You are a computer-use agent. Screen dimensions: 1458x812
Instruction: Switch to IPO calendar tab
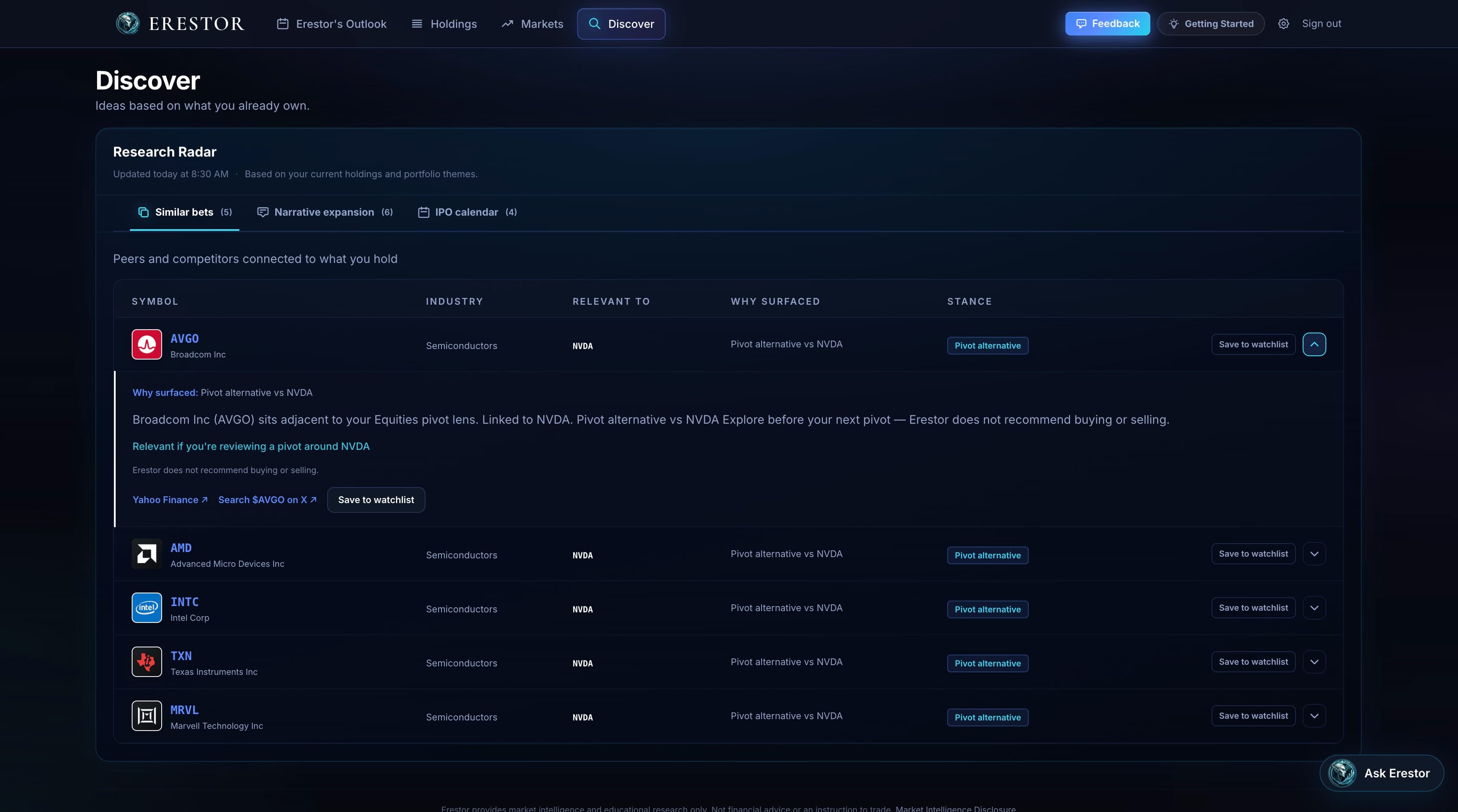click(x=467, y=212)
